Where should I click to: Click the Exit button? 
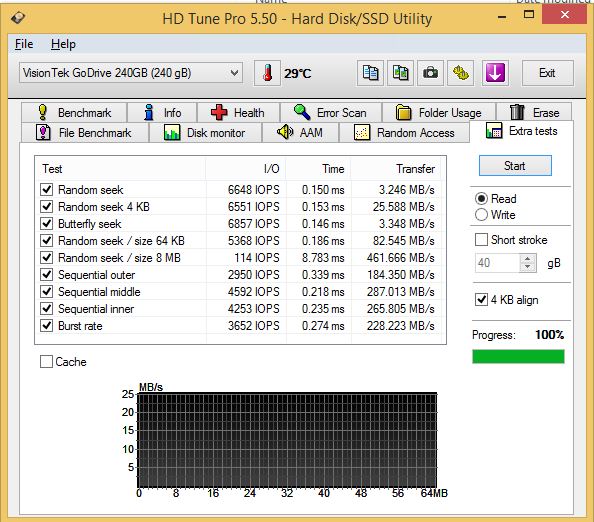tap(547, 73)
